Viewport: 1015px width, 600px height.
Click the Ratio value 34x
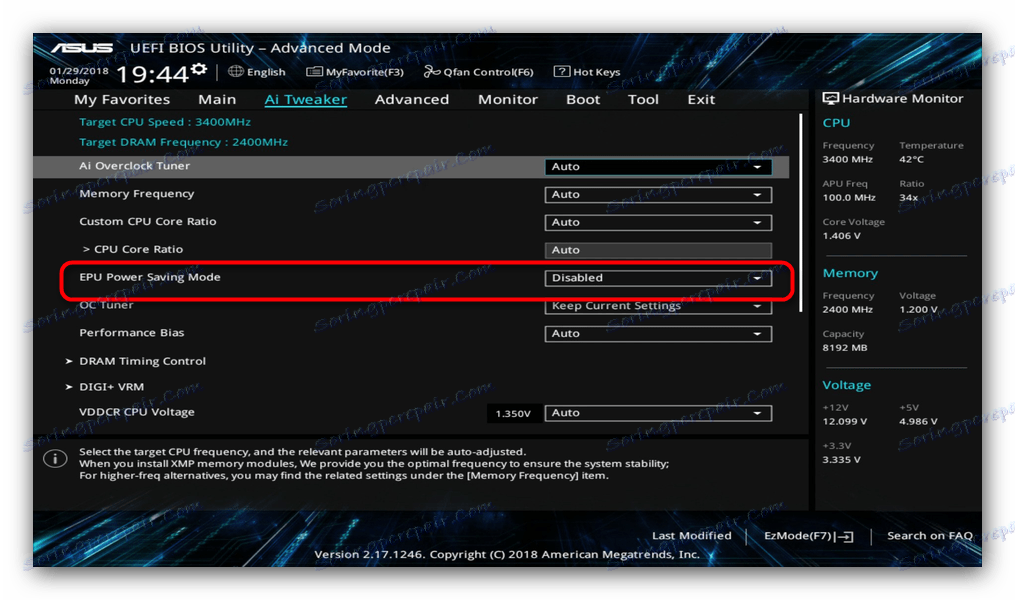[908, 197]
